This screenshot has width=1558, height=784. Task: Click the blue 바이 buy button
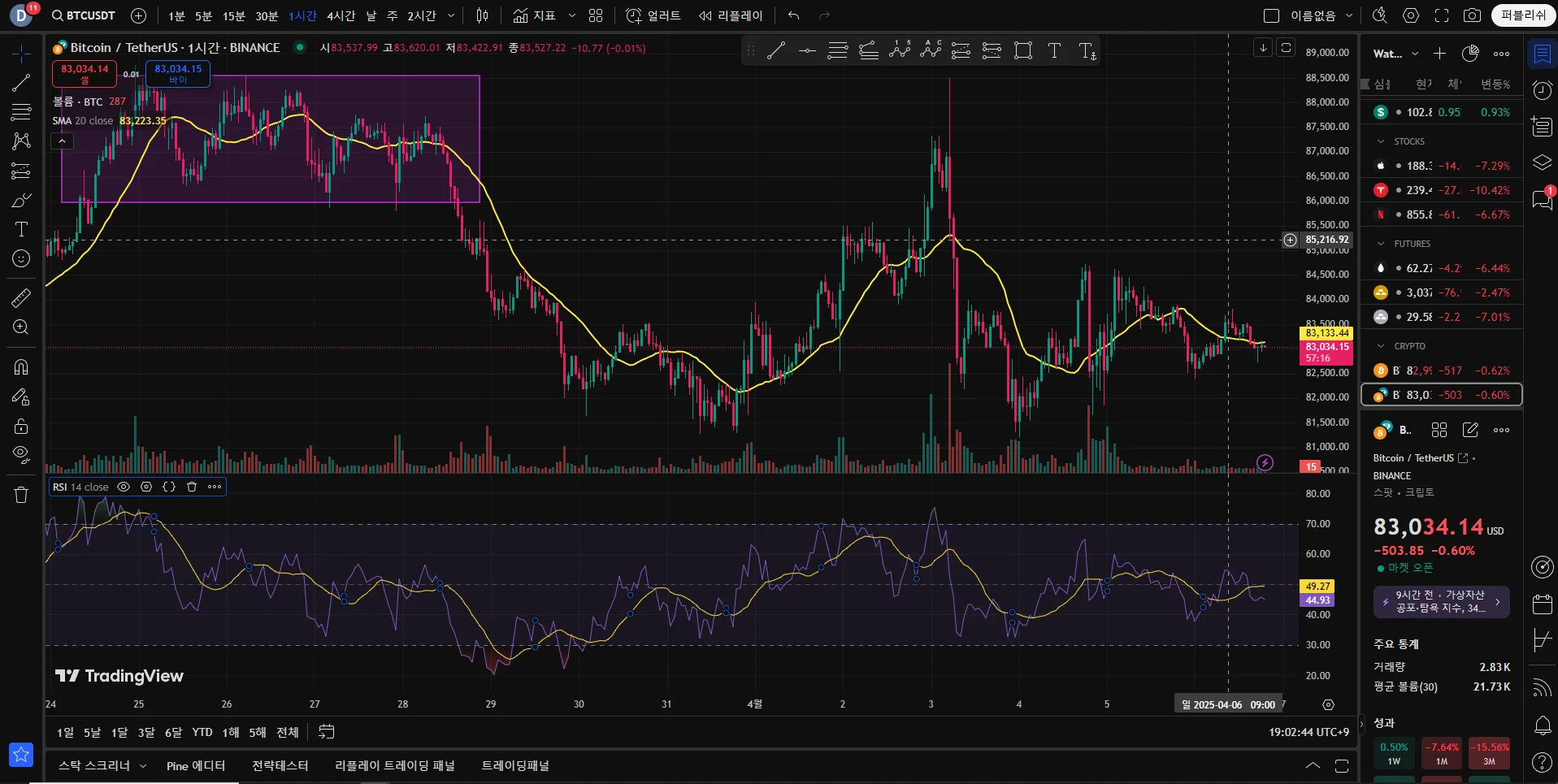tap(178, 73)
